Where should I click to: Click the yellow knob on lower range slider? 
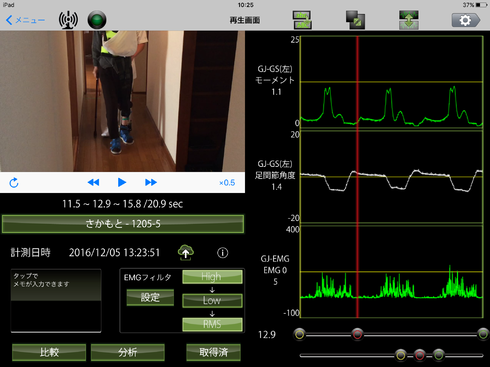401,355
